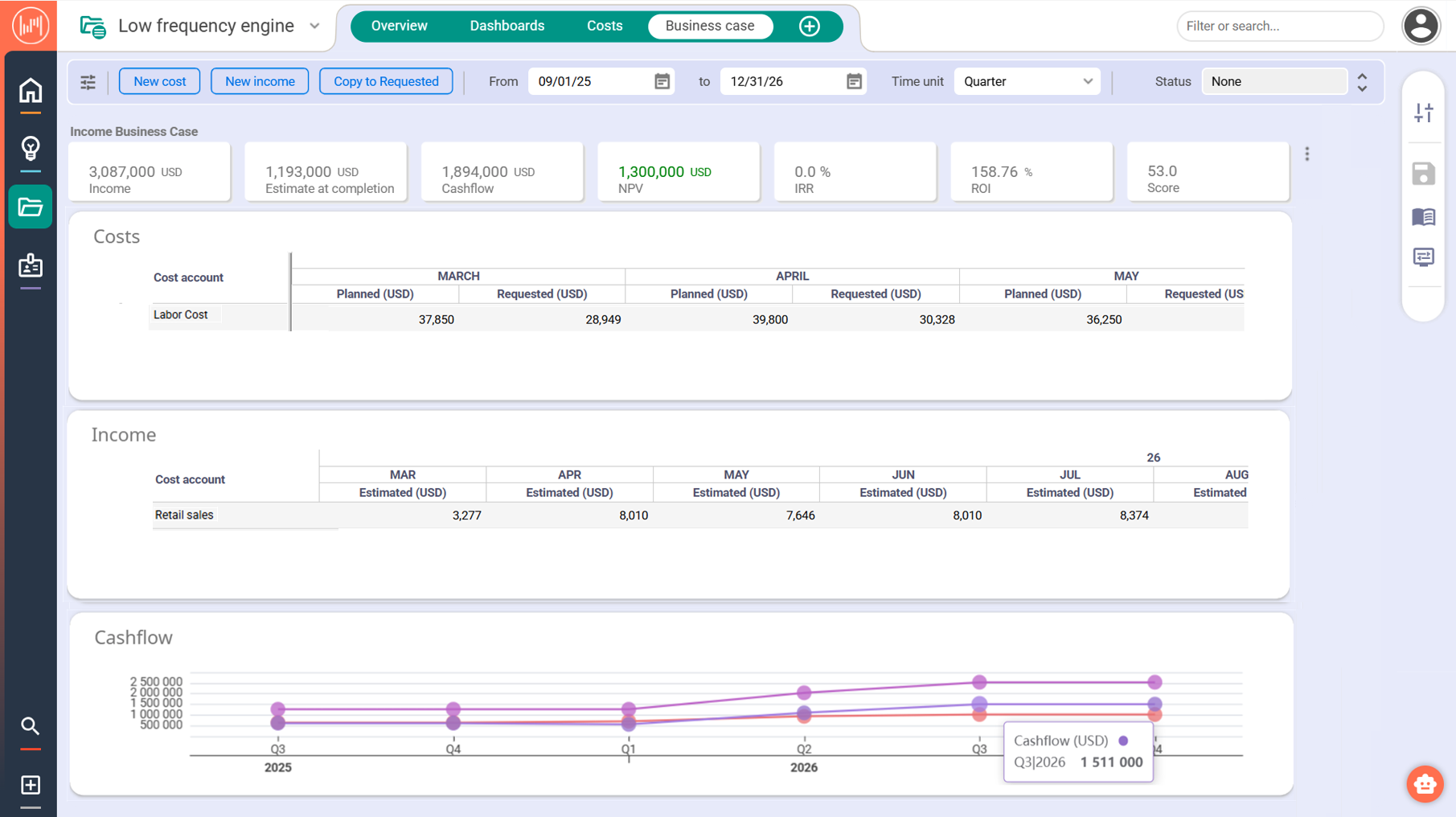Open the From date calendar picker

click(x=662, y=81)
